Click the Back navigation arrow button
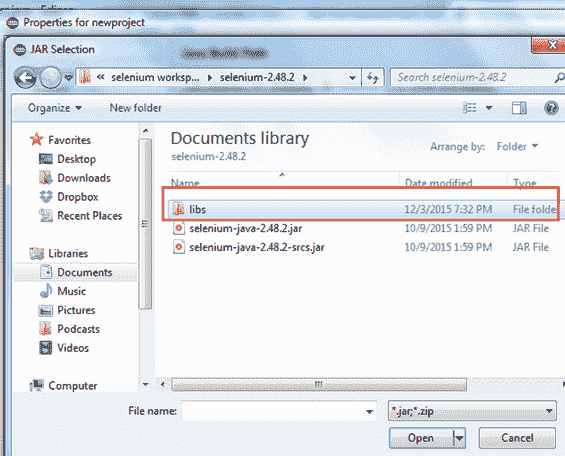 [25, 78]
